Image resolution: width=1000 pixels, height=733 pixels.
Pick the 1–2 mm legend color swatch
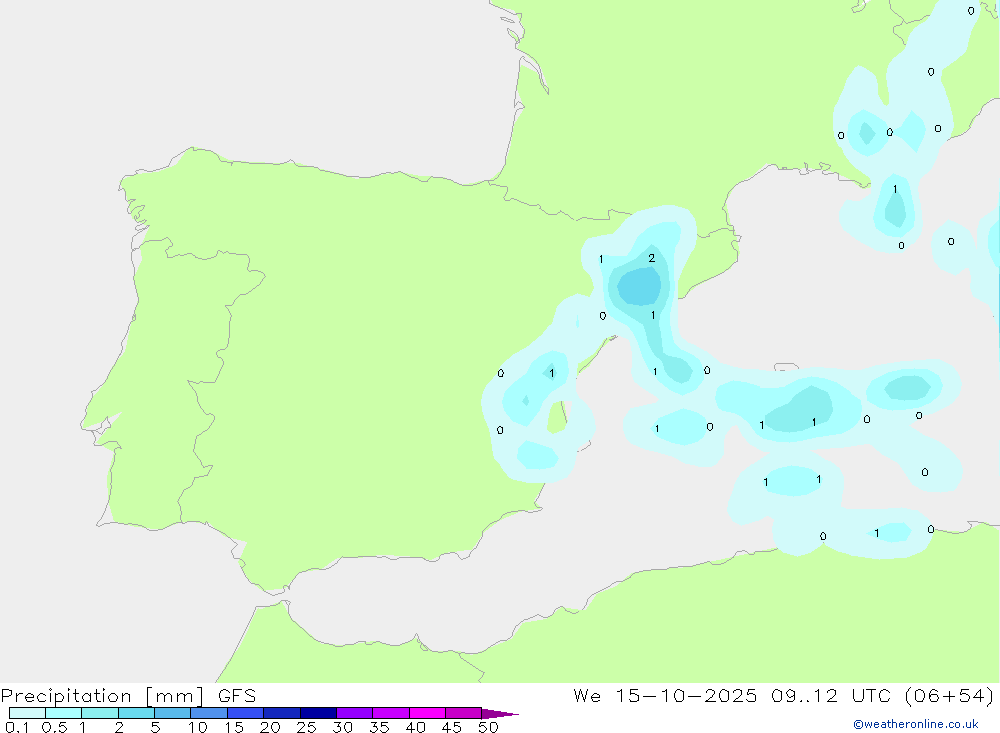[99, 713]
